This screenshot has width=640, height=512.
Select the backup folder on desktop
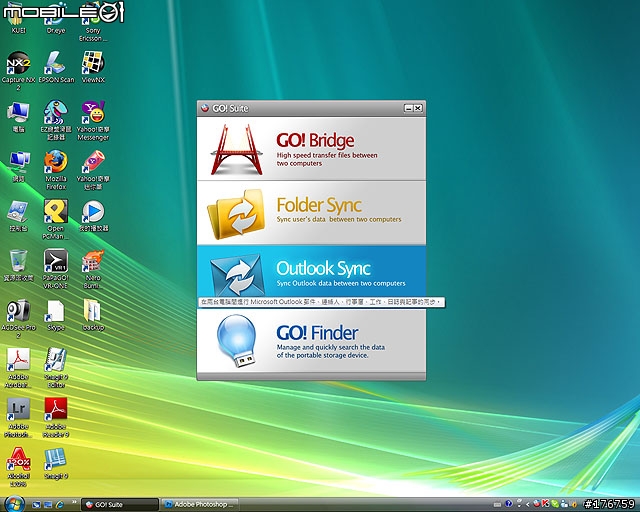coord(93,315)
